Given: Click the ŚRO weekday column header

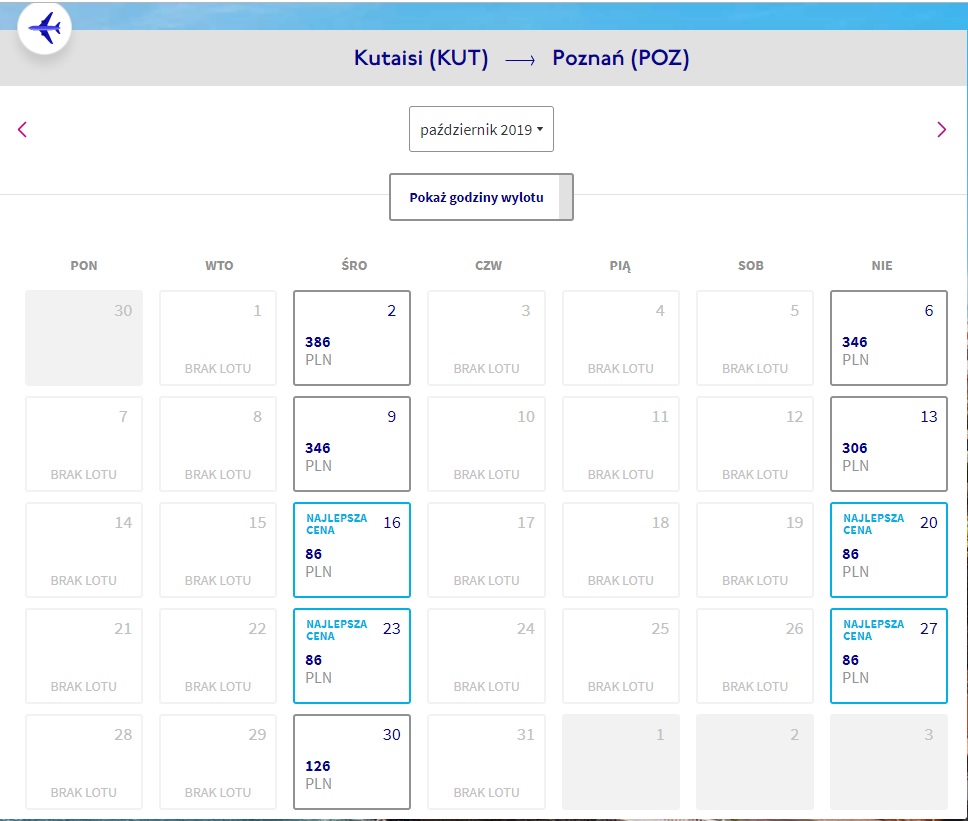Looking at the screenshot, I should [x=354, y=265].
